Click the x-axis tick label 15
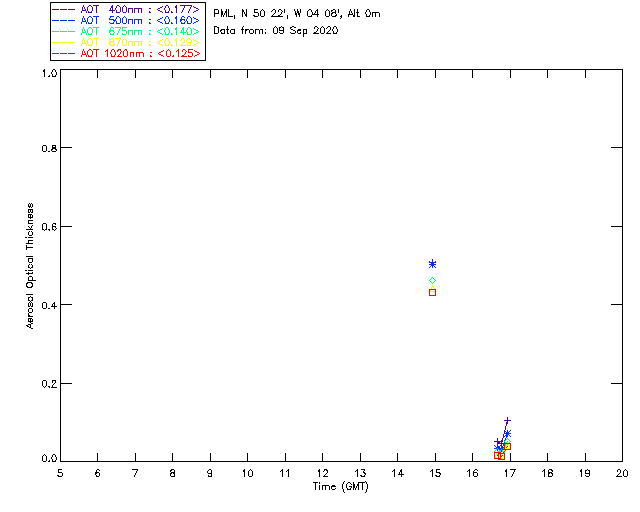This screenshot has height=512, width=640. (435, 473)
